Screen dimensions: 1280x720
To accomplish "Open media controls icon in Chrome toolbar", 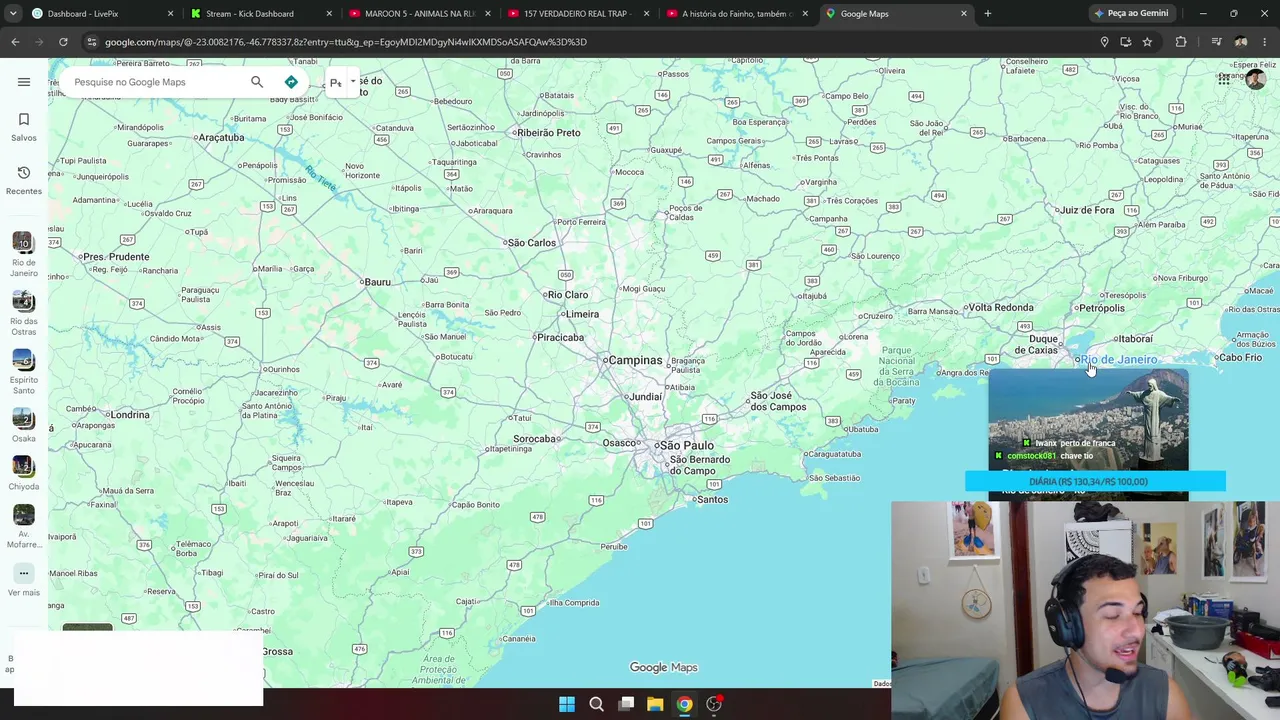I will pyautogui.click(x=1216, y=42).
